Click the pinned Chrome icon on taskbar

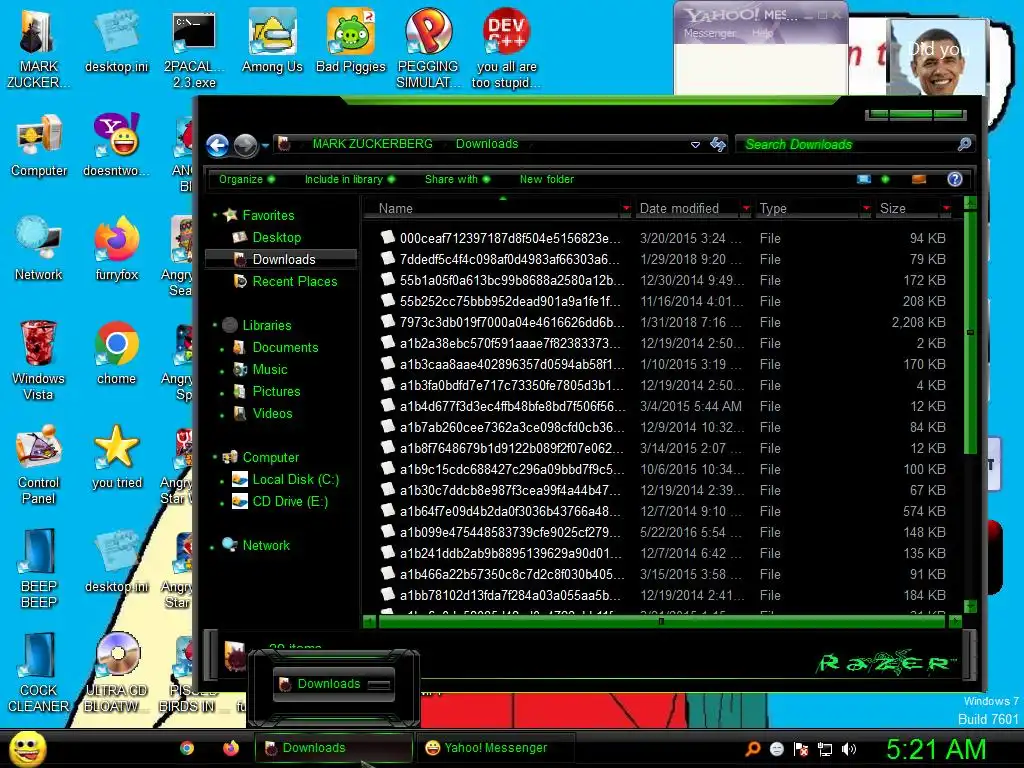(187, 748)
